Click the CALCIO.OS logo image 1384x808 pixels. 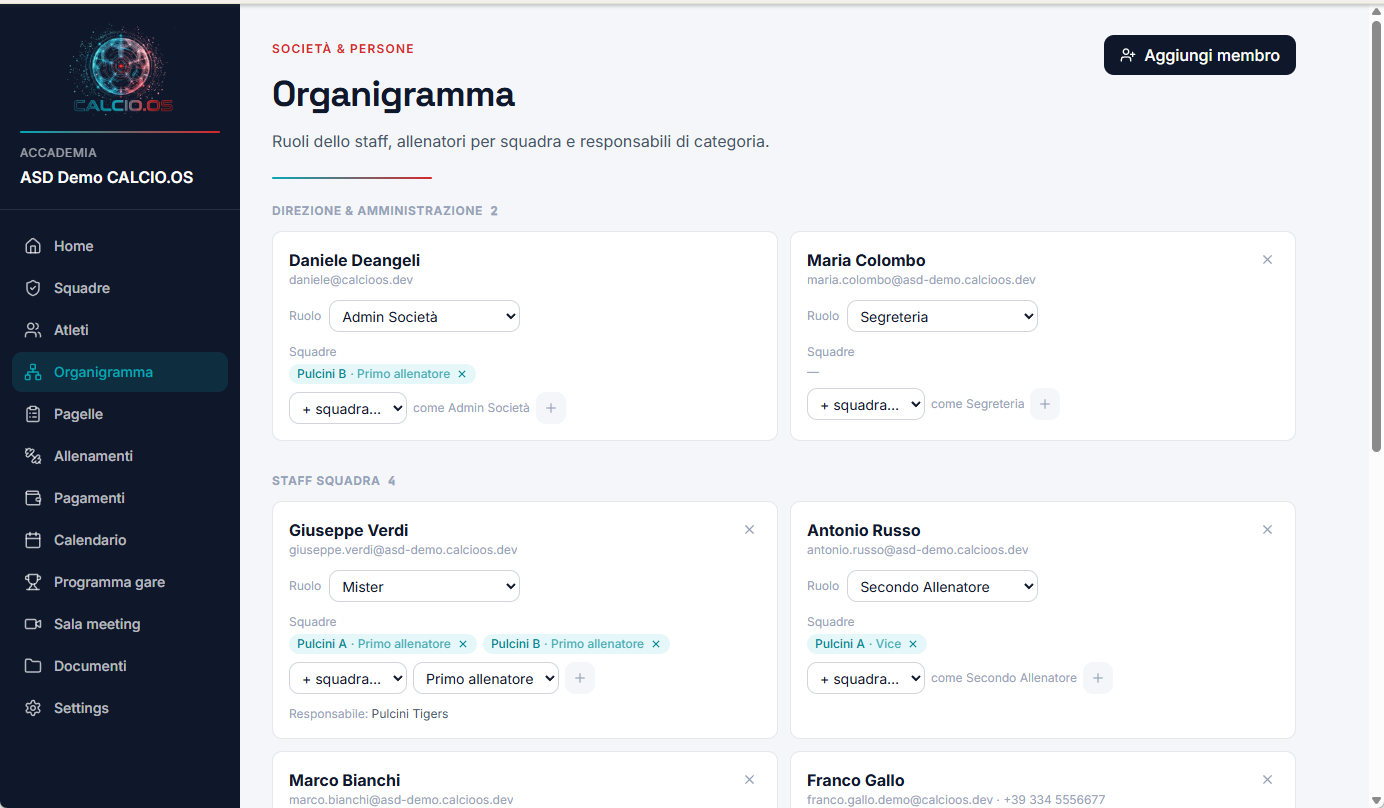(120, 71)
